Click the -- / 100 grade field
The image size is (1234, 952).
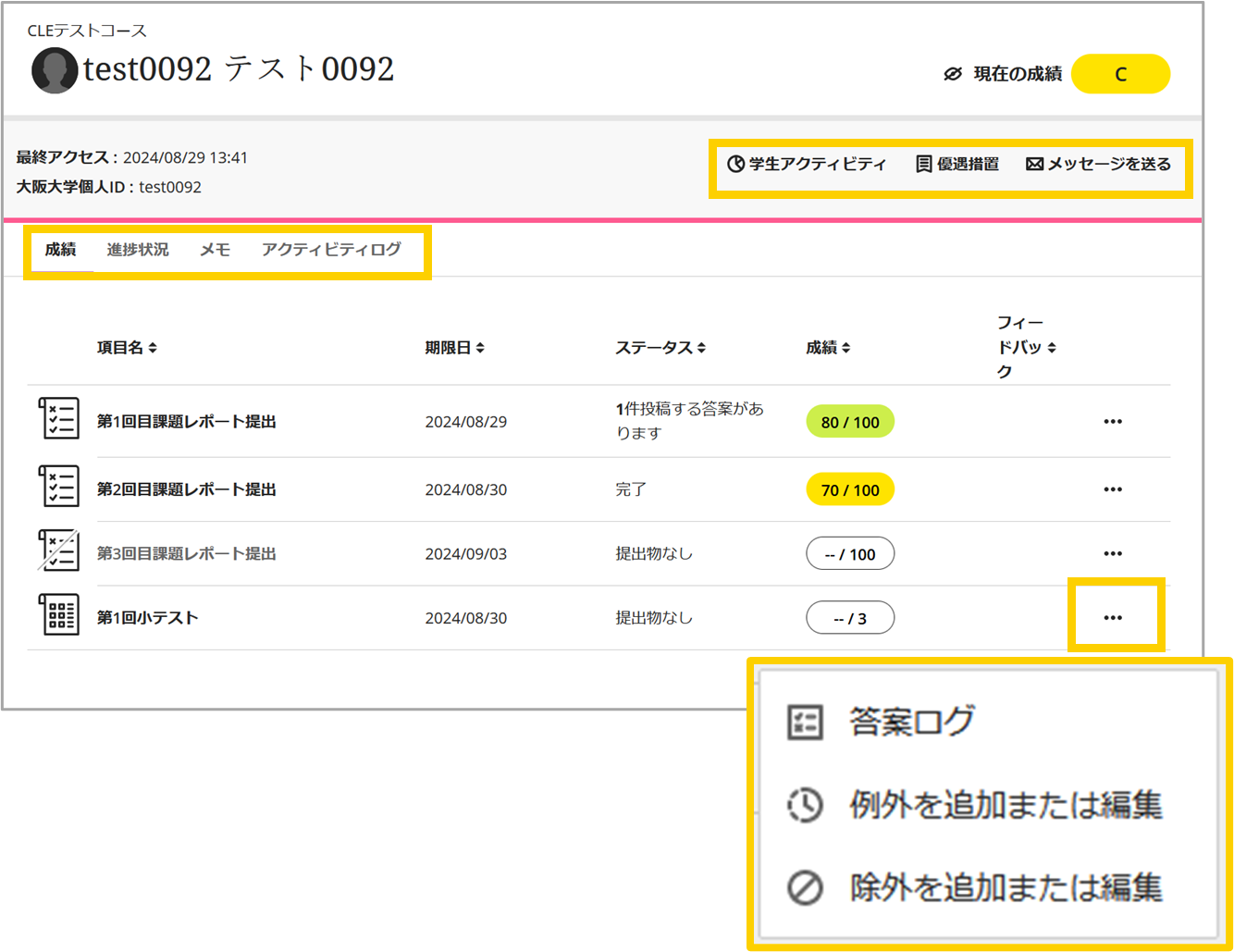[850, 554]
